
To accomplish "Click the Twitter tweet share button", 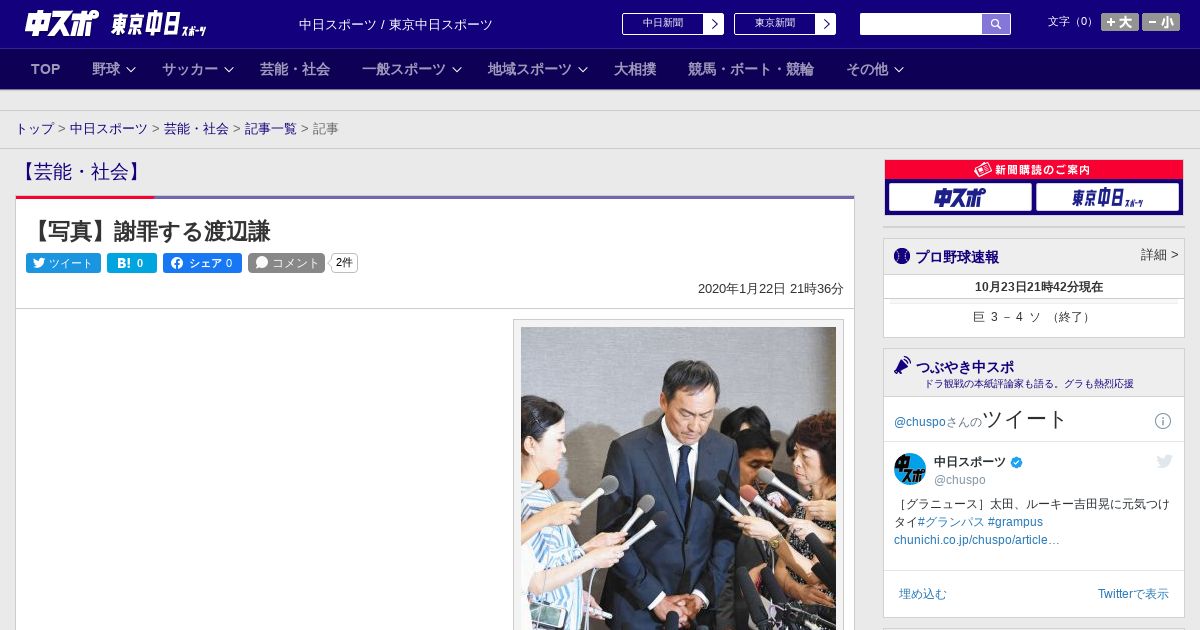I will [x=63, y=263].
